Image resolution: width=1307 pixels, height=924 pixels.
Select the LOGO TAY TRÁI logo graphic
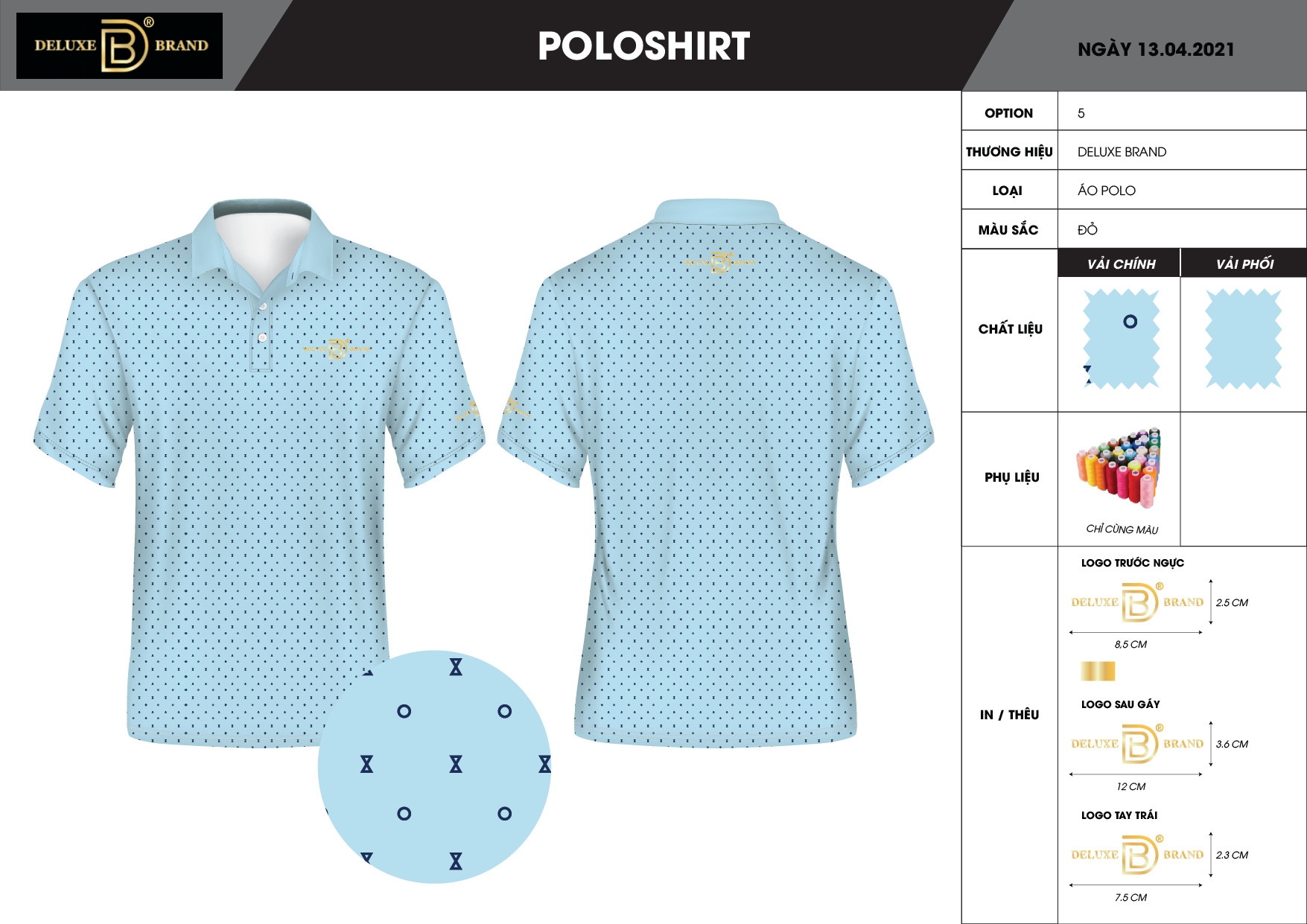pyautogui.click(x=1137, y=854)
